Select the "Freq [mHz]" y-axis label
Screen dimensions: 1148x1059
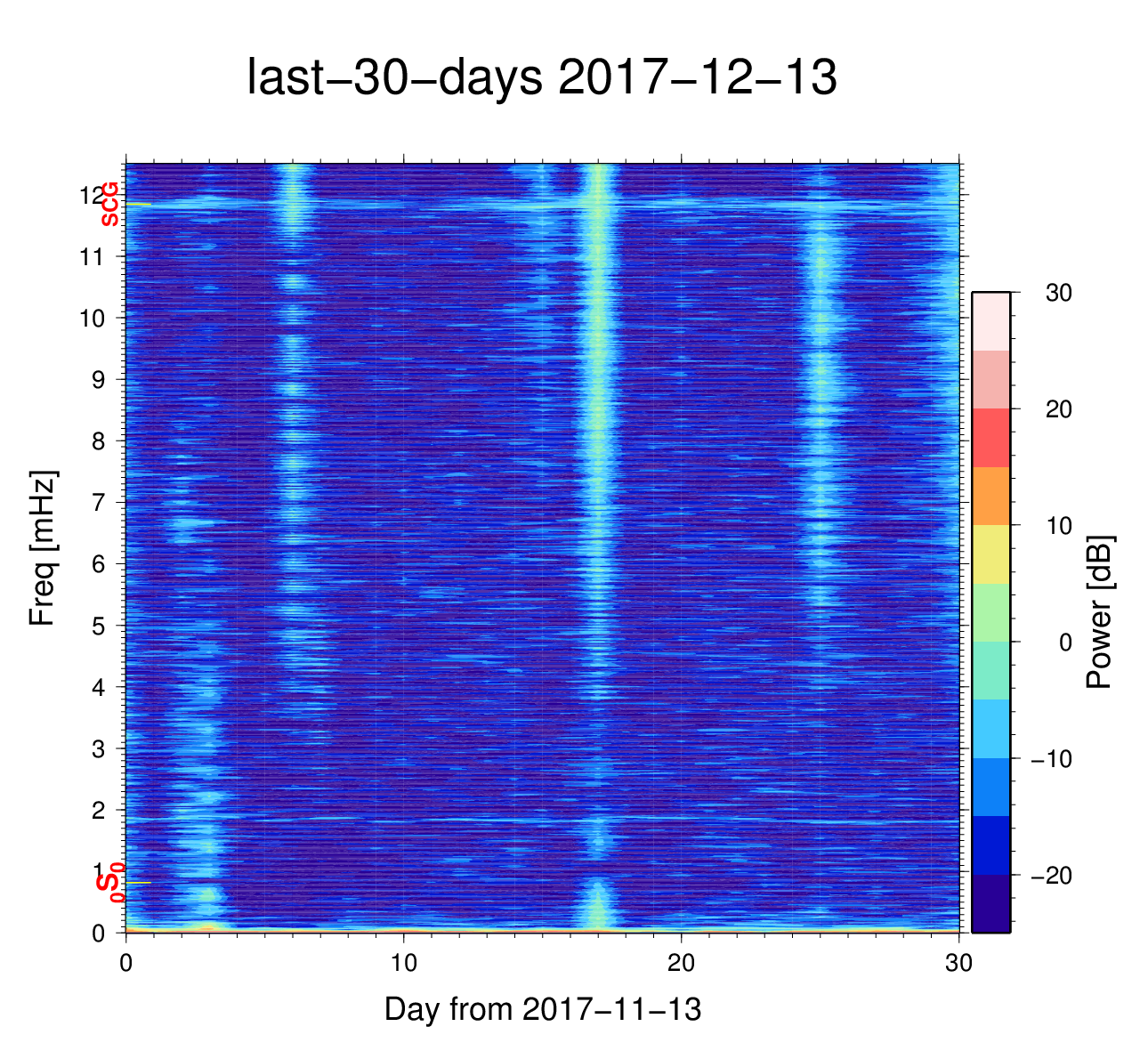pyautogui.click(x=43, y=548)
